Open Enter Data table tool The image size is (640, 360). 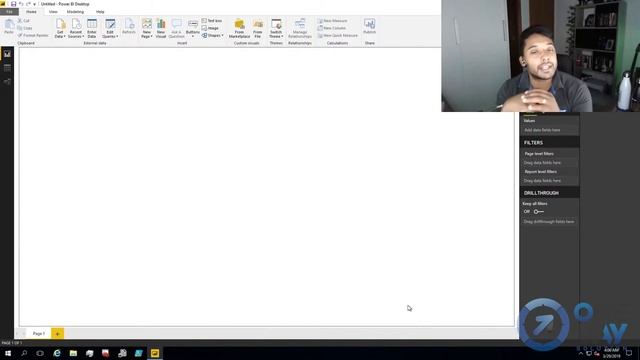pyautogui.click(x=92, y=28)
